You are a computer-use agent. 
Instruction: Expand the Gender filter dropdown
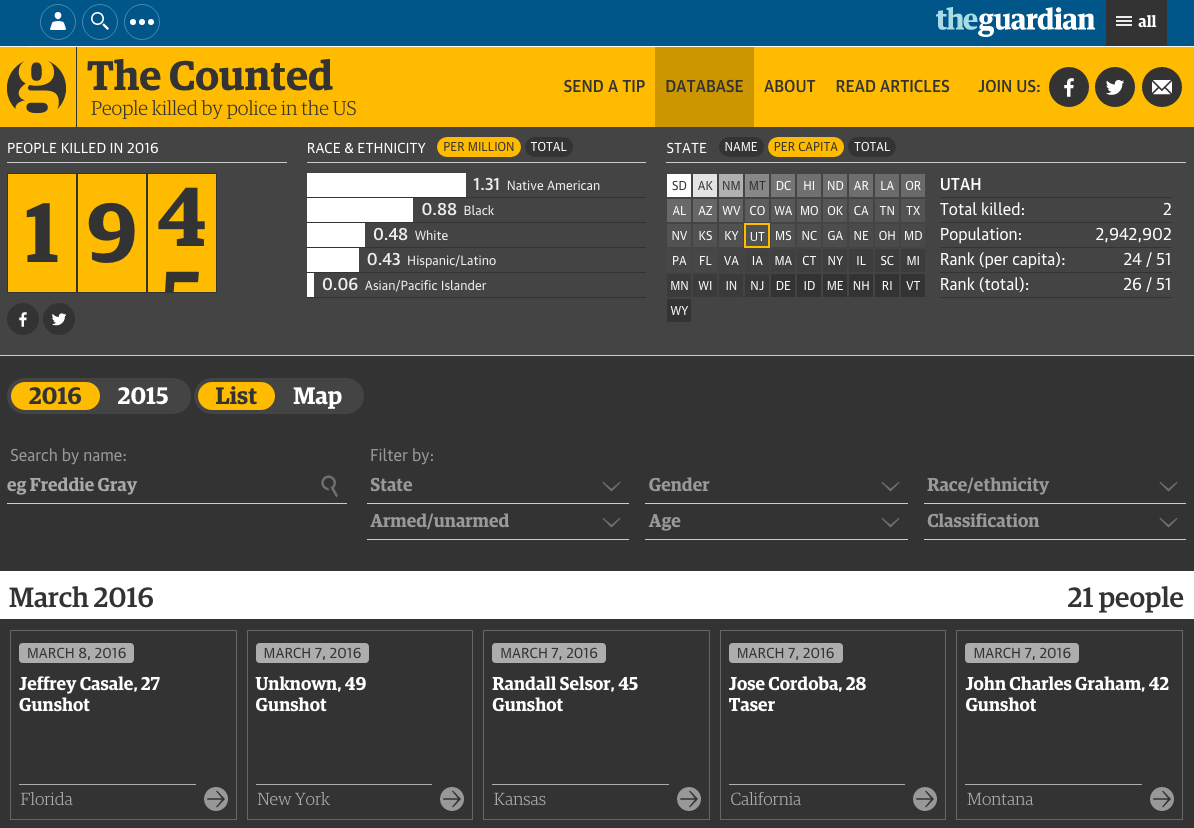coord(776,485)
